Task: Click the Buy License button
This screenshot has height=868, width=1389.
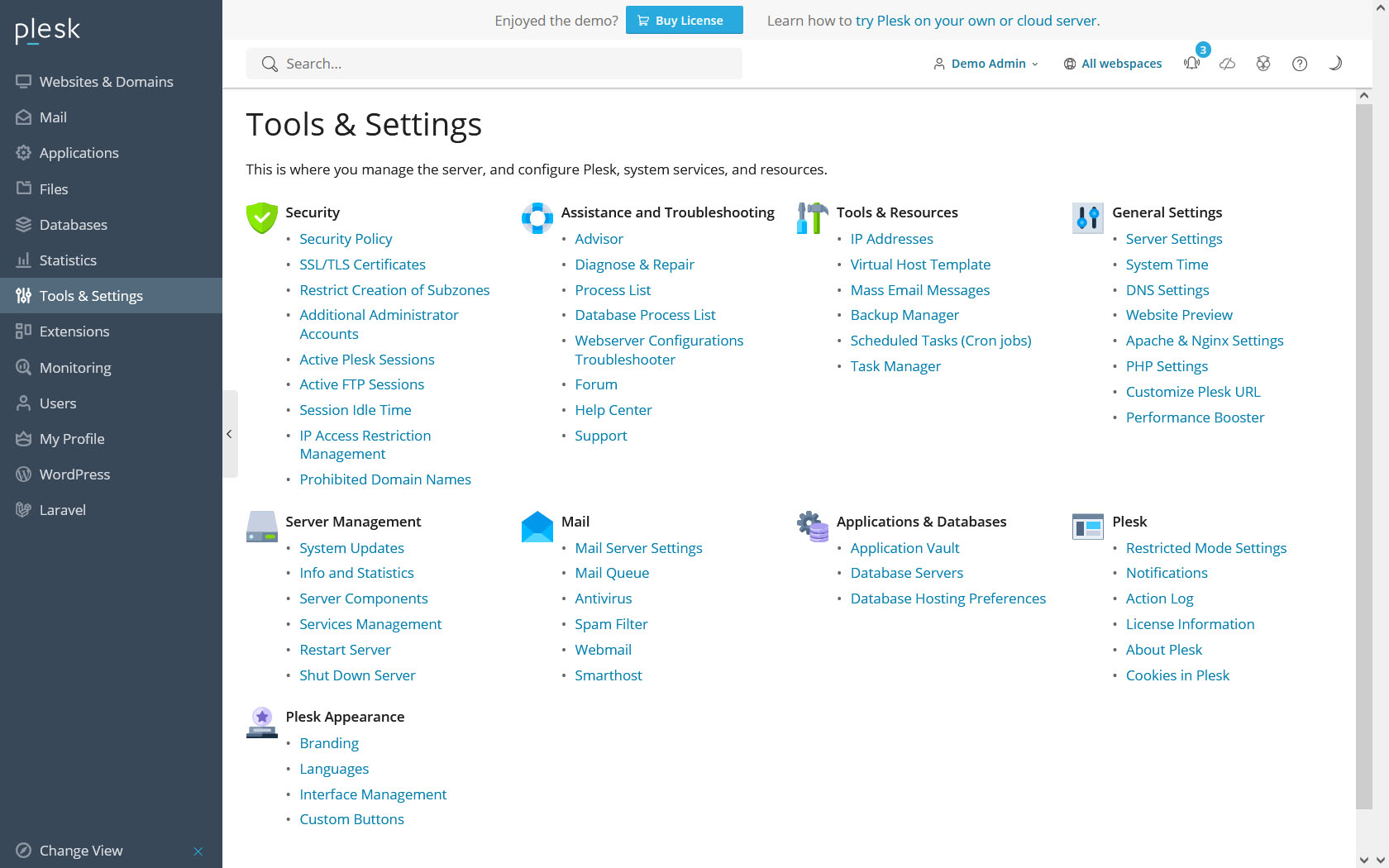Action: (684, 21)
